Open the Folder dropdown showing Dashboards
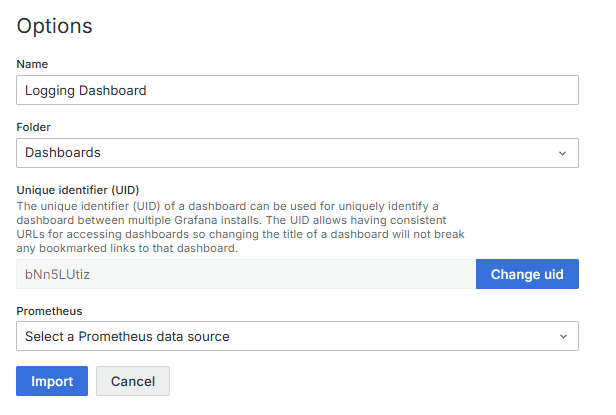 tap(297, 153)
